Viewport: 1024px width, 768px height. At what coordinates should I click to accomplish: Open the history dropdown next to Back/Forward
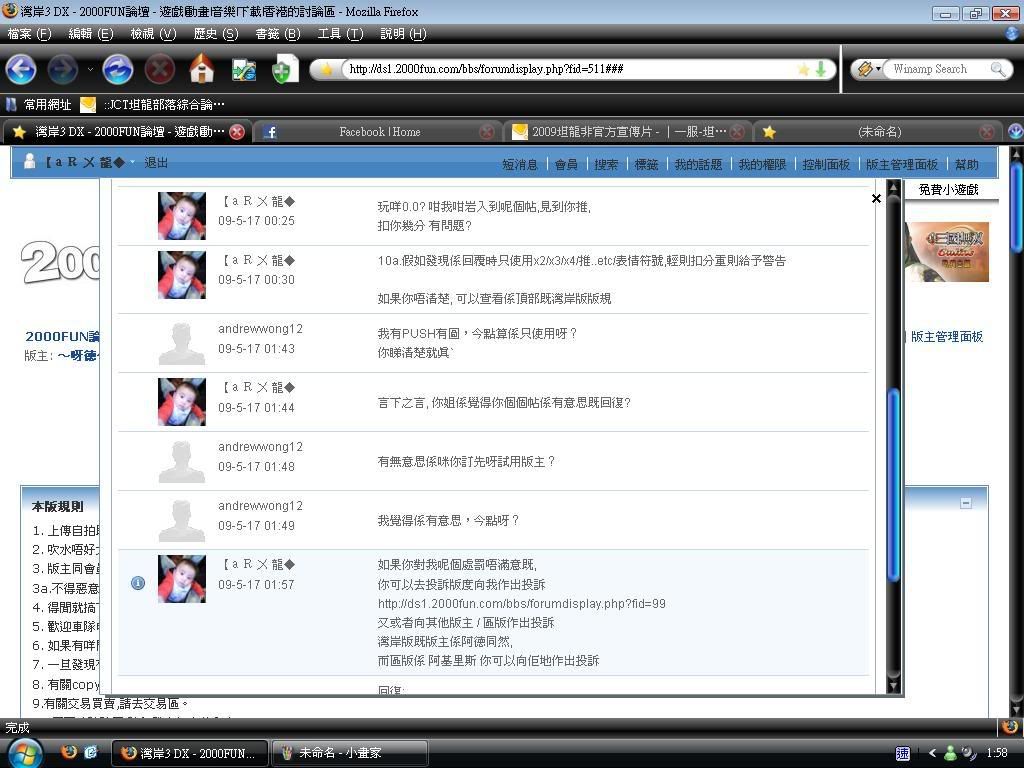coord(90,69)
